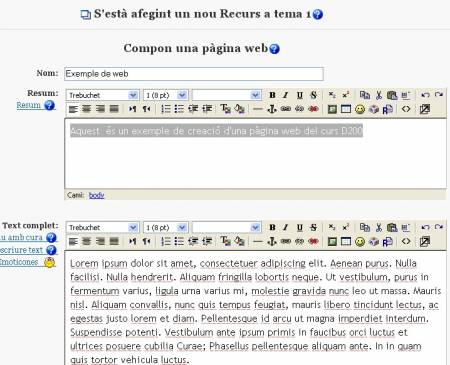Open the empty style dropdown in Resum editor
Image resolution: width=450 pixels, height=365 pixels.
[226, 95]
